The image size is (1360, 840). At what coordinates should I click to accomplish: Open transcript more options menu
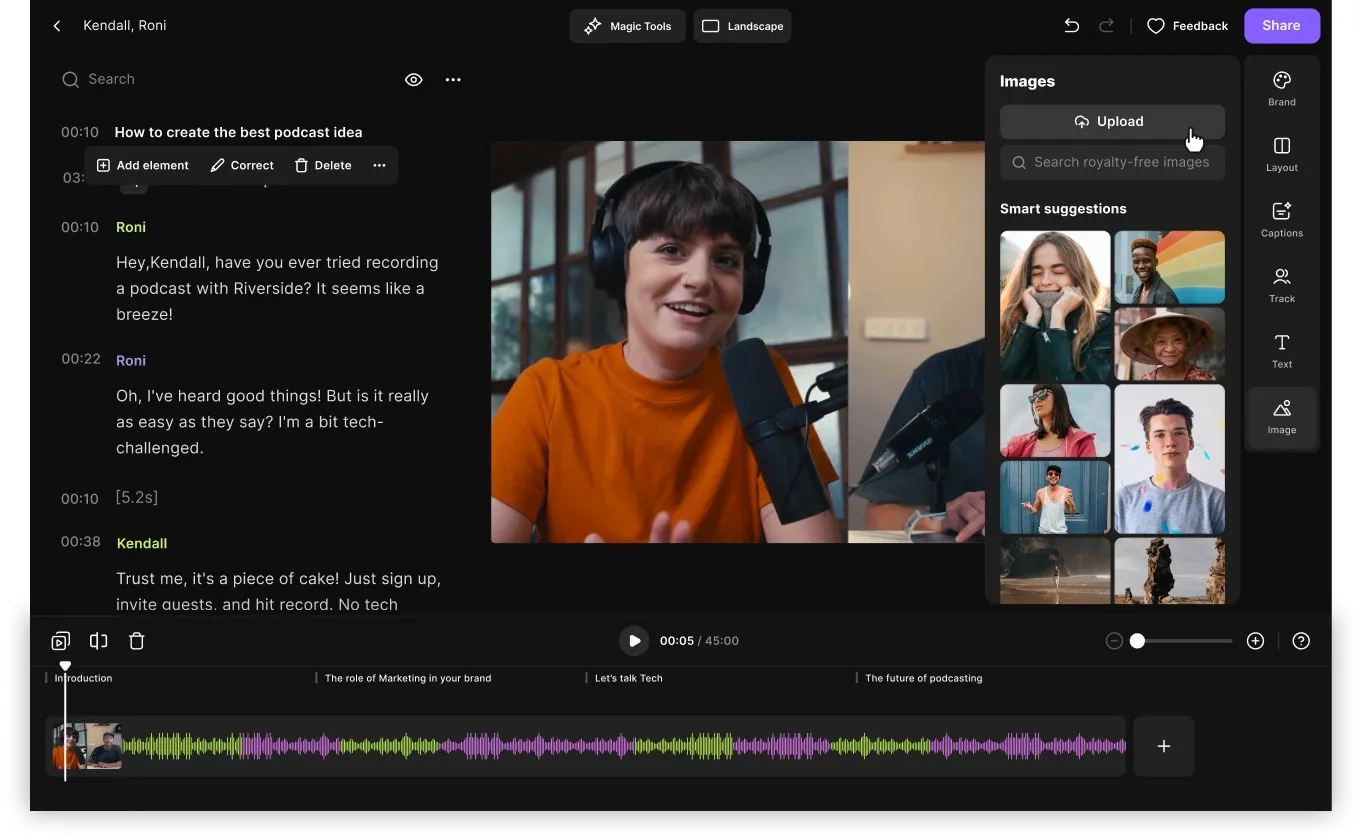click(453, 80)
